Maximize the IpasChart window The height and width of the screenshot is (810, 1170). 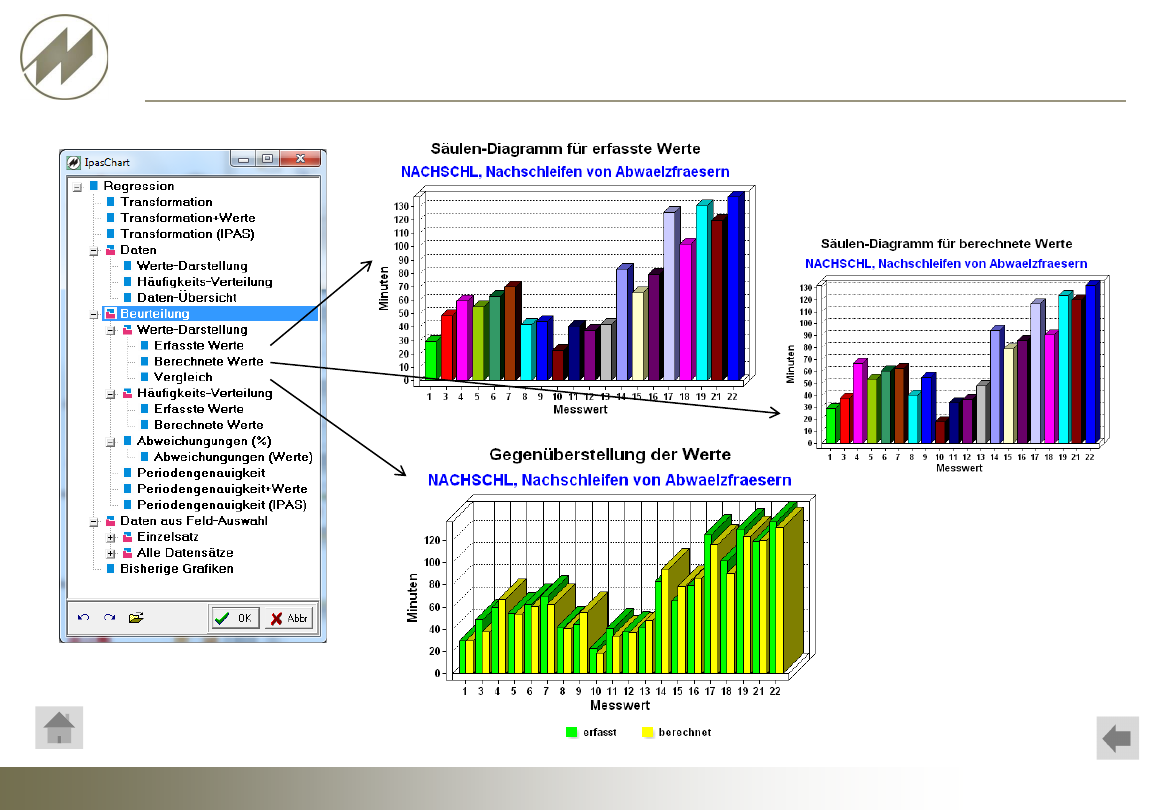(267, 159)
